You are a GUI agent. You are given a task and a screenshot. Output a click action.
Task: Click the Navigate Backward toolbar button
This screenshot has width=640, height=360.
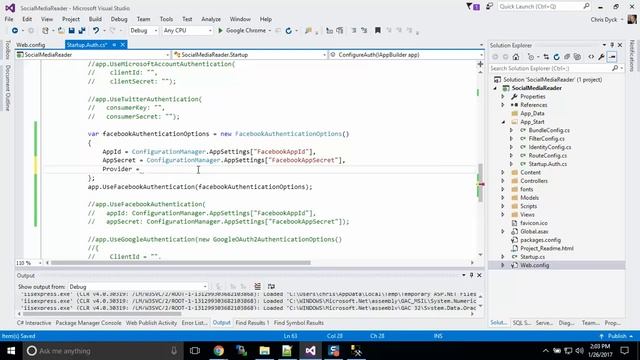point(15,31)
